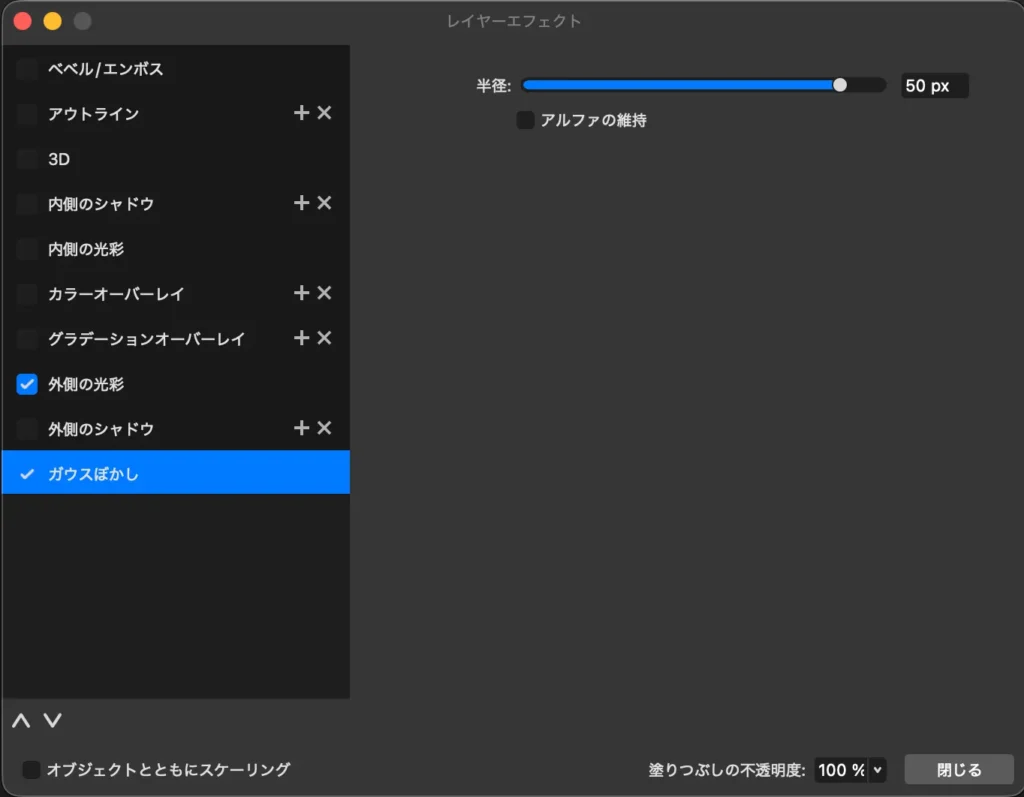Enable オブジェクトとともにスケーリング option

[x=31, y=769]
